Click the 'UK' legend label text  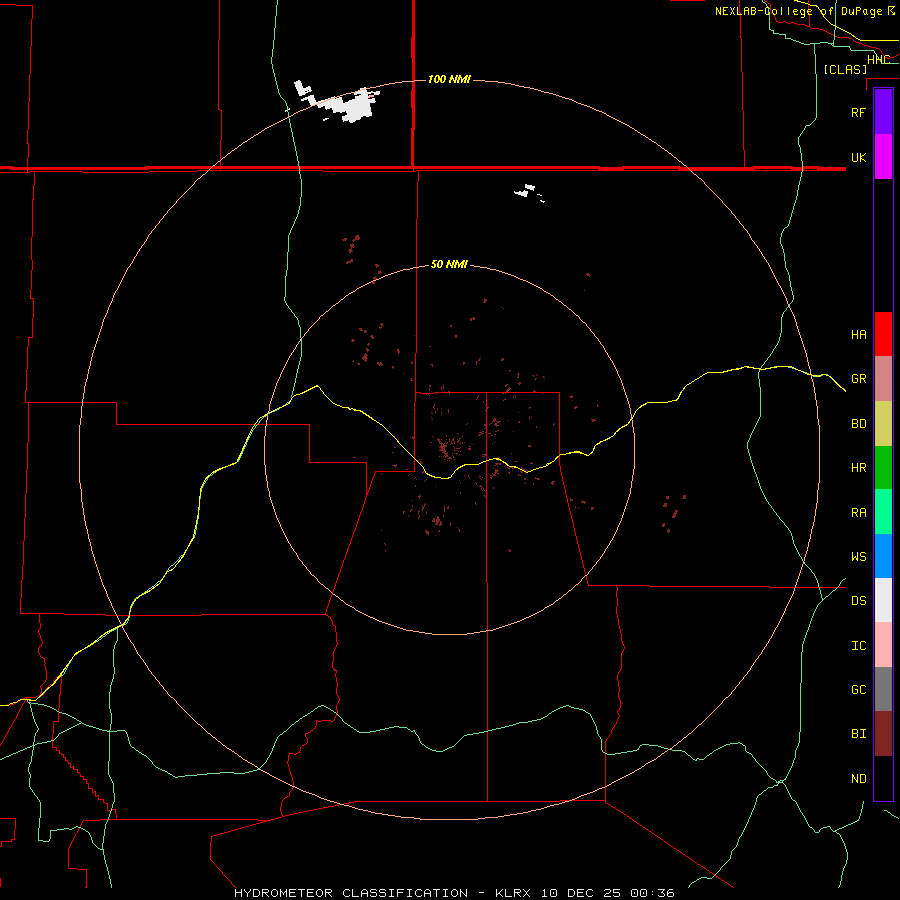pyautogui.click(x=859, y=157)
